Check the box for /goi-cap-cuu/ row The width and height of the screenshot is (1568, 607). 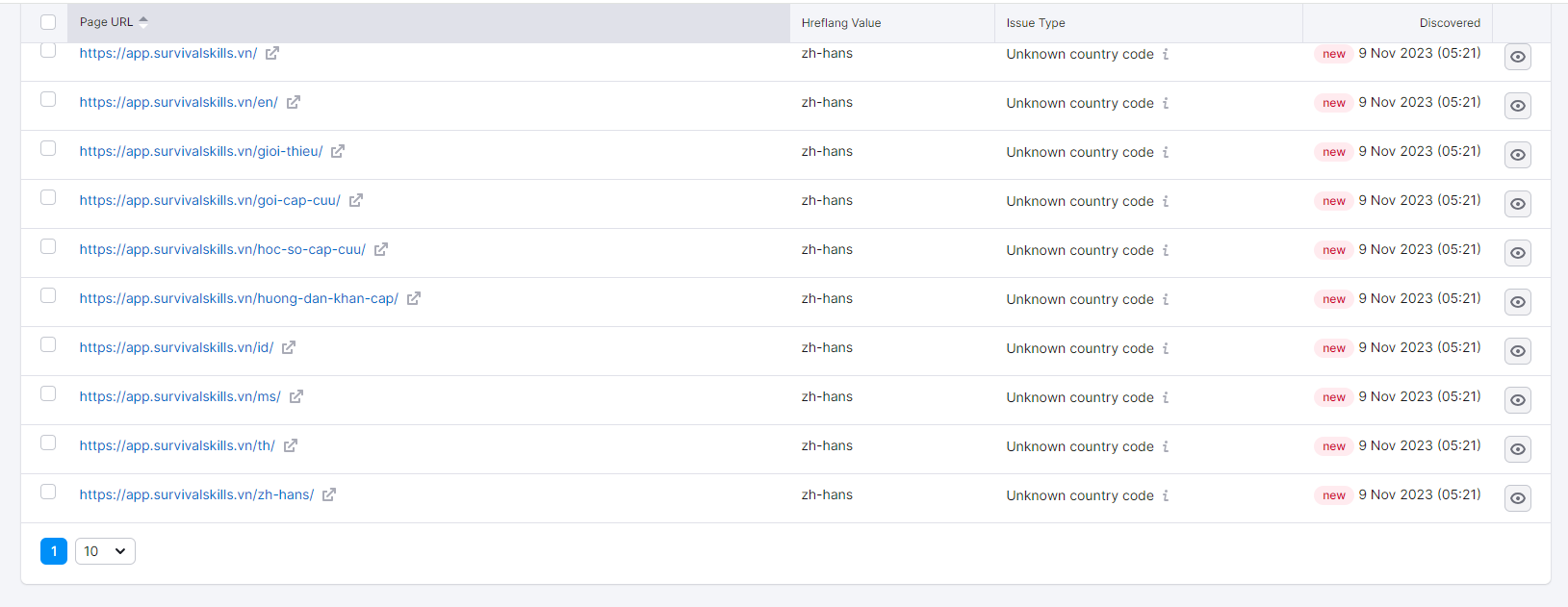[48, 197]
